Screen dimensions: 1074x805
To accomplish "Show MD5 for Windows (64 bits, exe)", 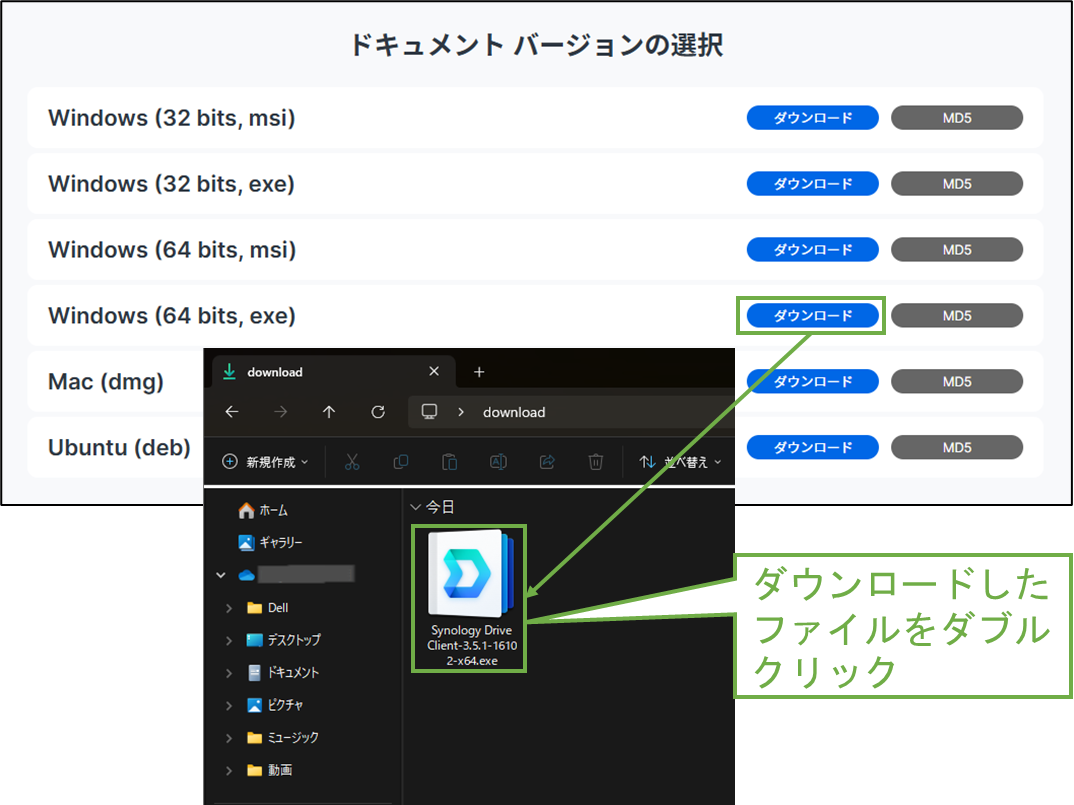I will point(957,315).
